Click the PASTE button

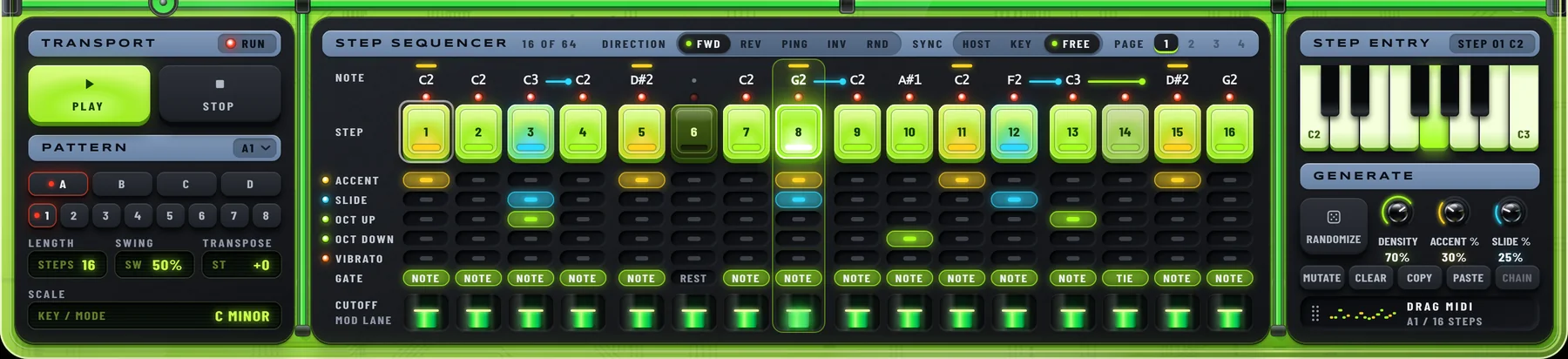pos(1468,278)
